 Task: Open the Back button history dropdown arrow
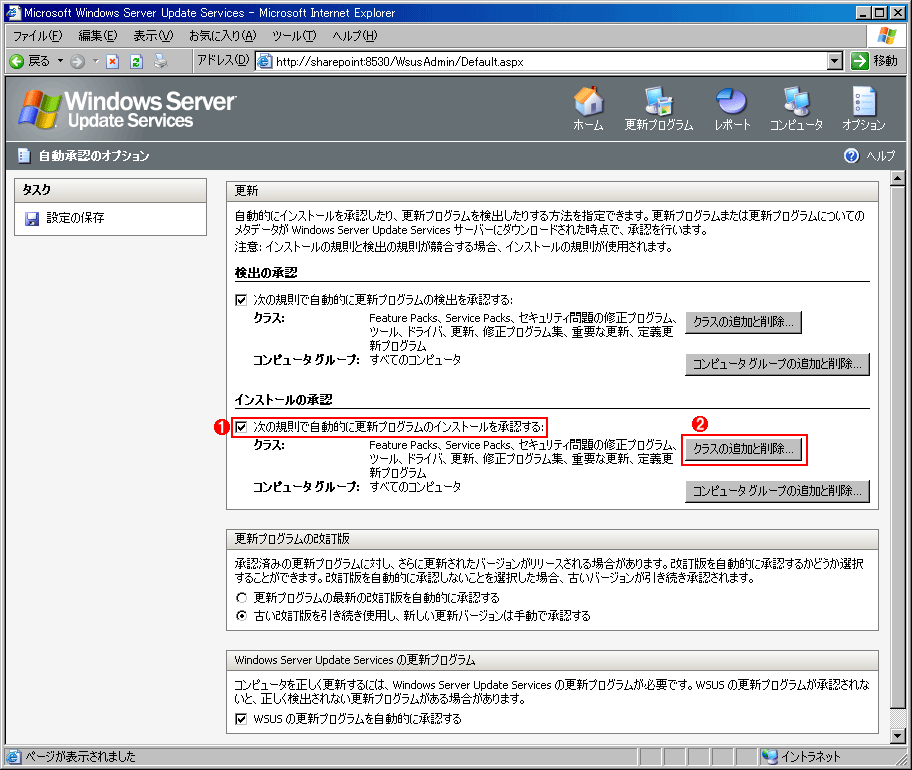(60, 61)
